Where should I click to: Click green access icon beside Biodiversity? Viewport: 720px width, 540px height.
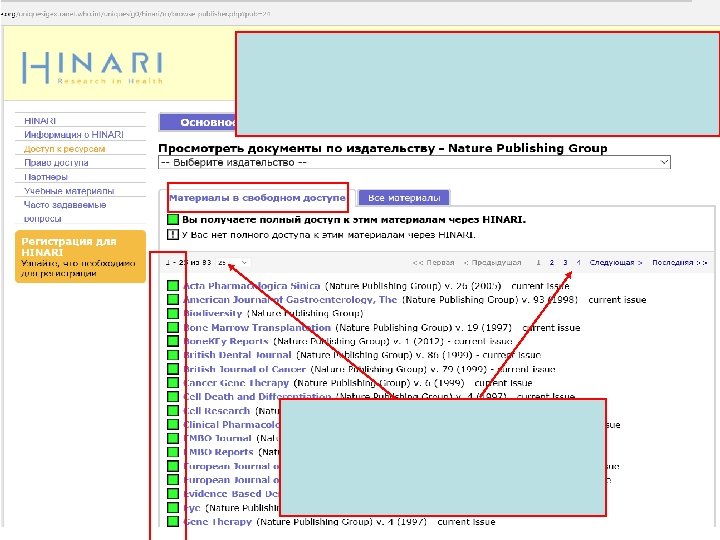point(173,313)
